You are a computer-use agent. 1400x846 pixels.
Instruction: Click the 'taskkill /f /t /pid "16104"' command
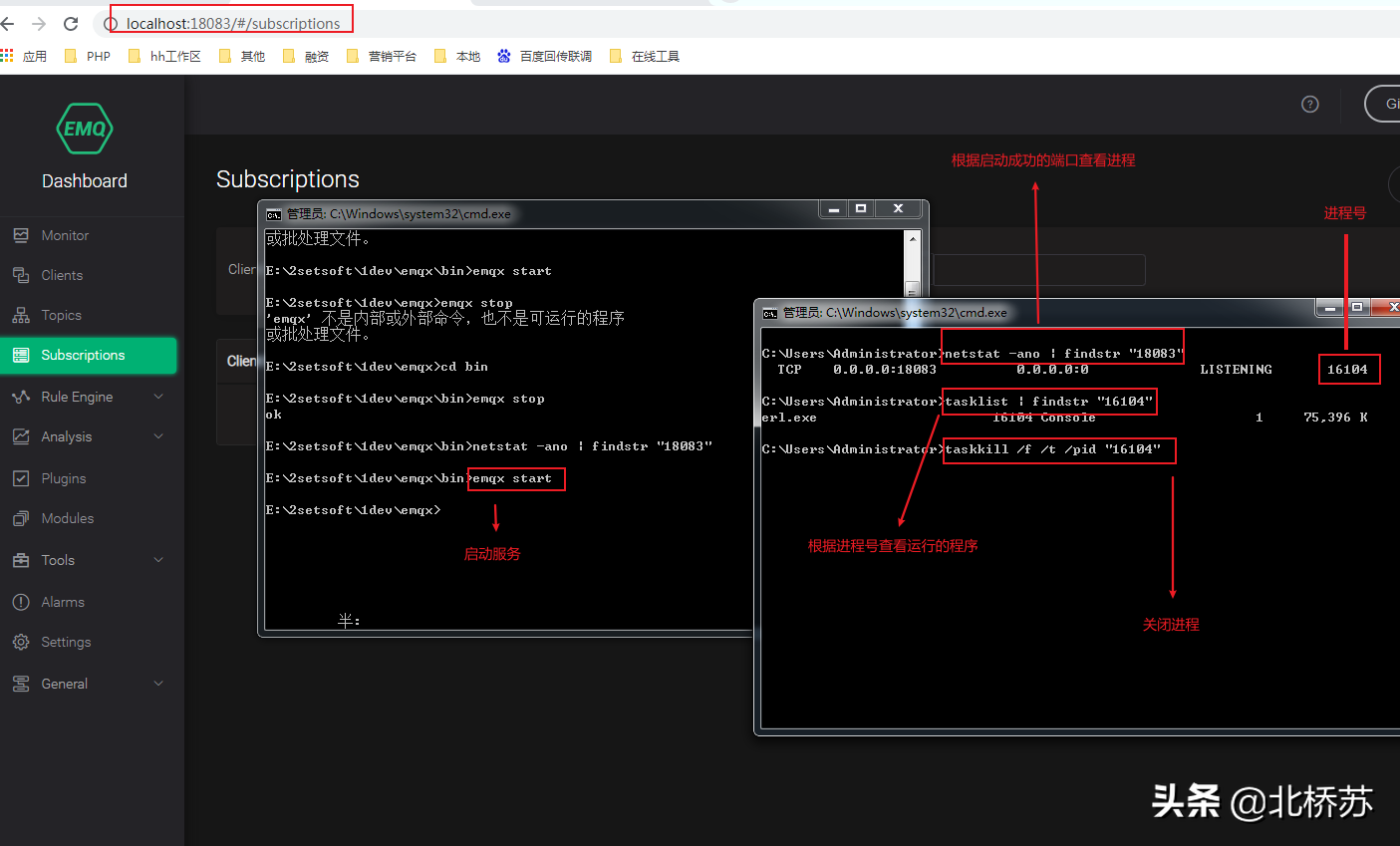pyautogui.click(x=1053, y=449)
